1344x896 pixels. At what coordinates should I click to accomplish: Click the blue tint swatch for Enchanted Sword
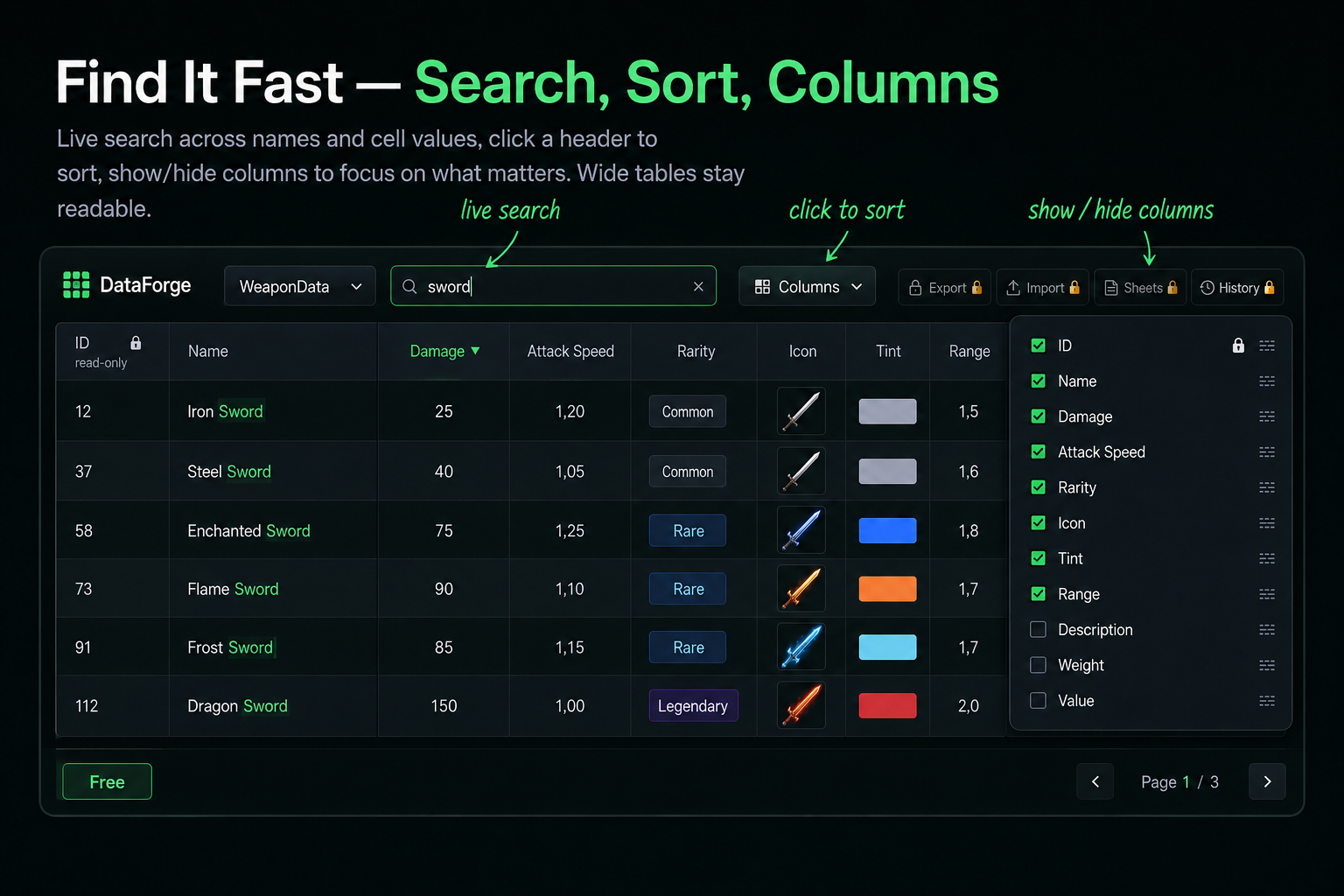pyautogui.click(x=887, y=530)
